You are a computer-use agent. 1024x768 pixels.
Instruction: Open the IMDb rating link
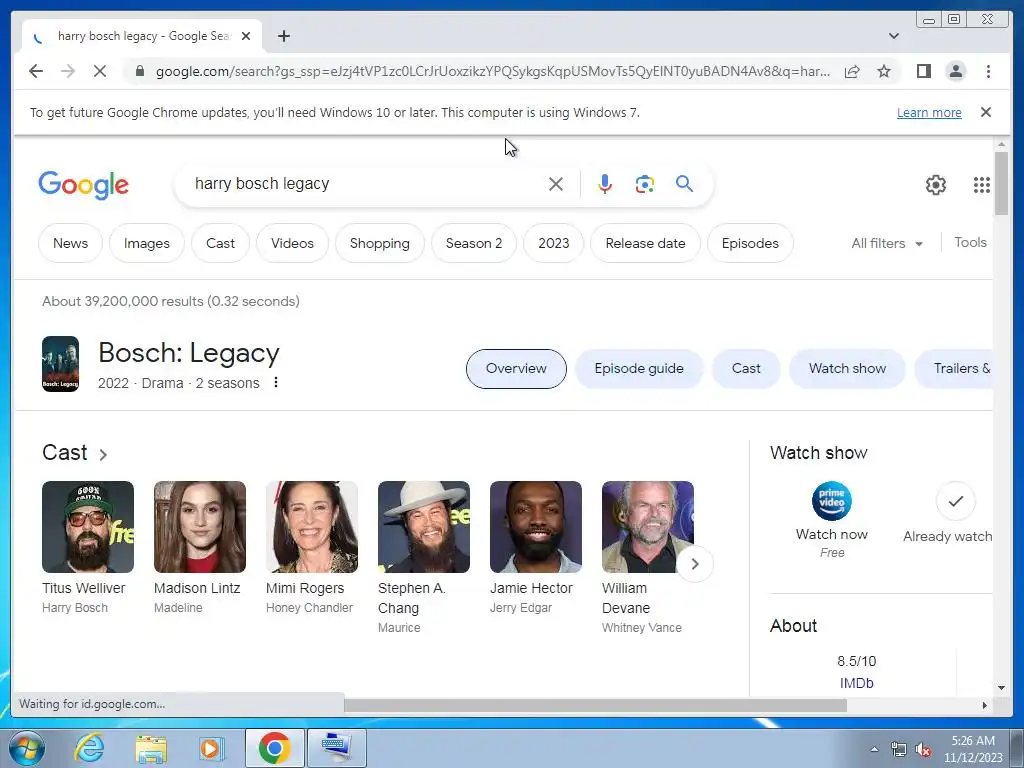[856, 683]
